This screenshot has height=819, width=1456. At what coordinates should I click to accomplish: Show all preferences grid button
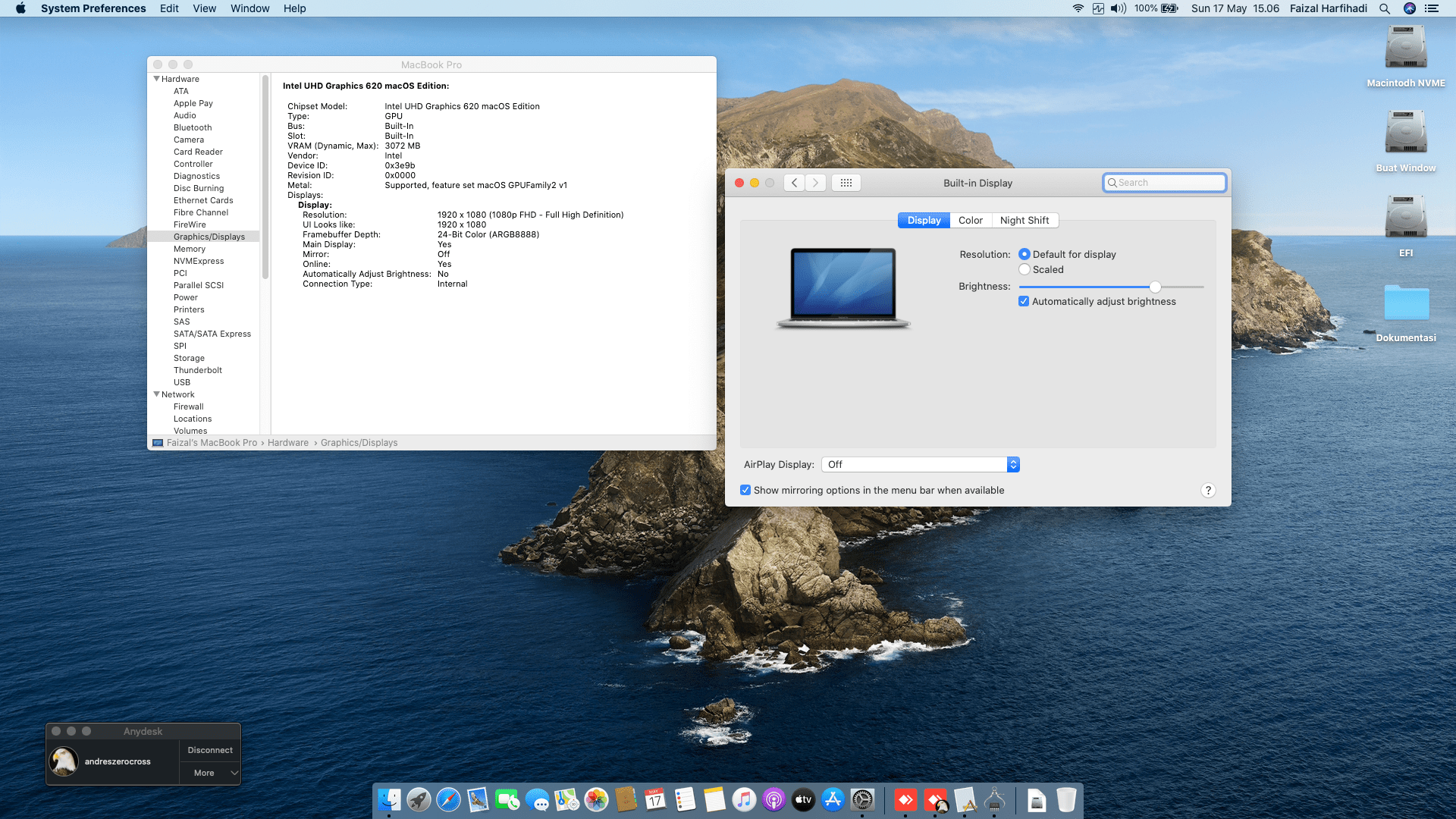(x=846, y=183)
